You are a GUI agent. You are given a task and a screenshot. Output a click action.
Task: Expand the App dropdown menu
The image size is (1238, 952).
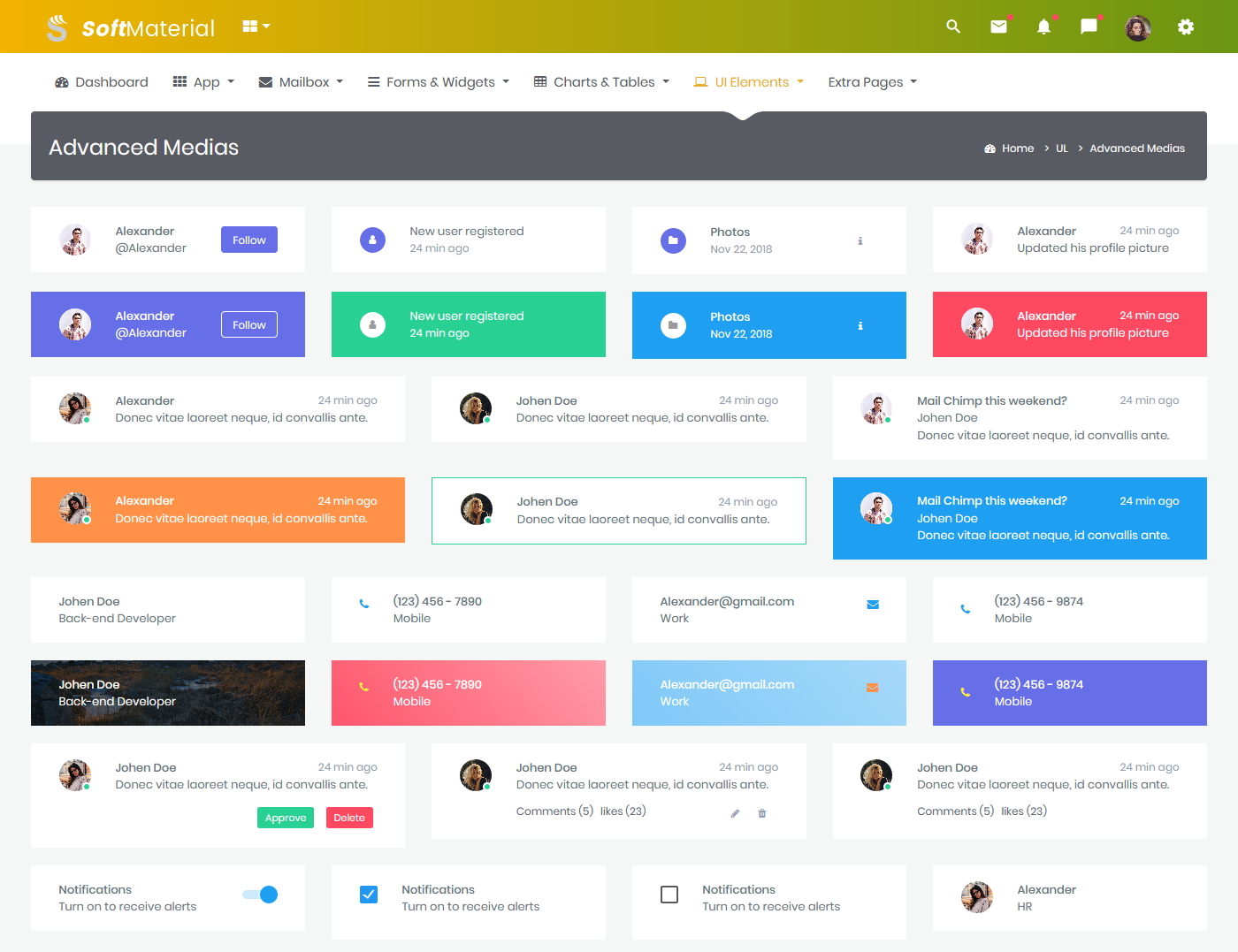coord(203,81)
